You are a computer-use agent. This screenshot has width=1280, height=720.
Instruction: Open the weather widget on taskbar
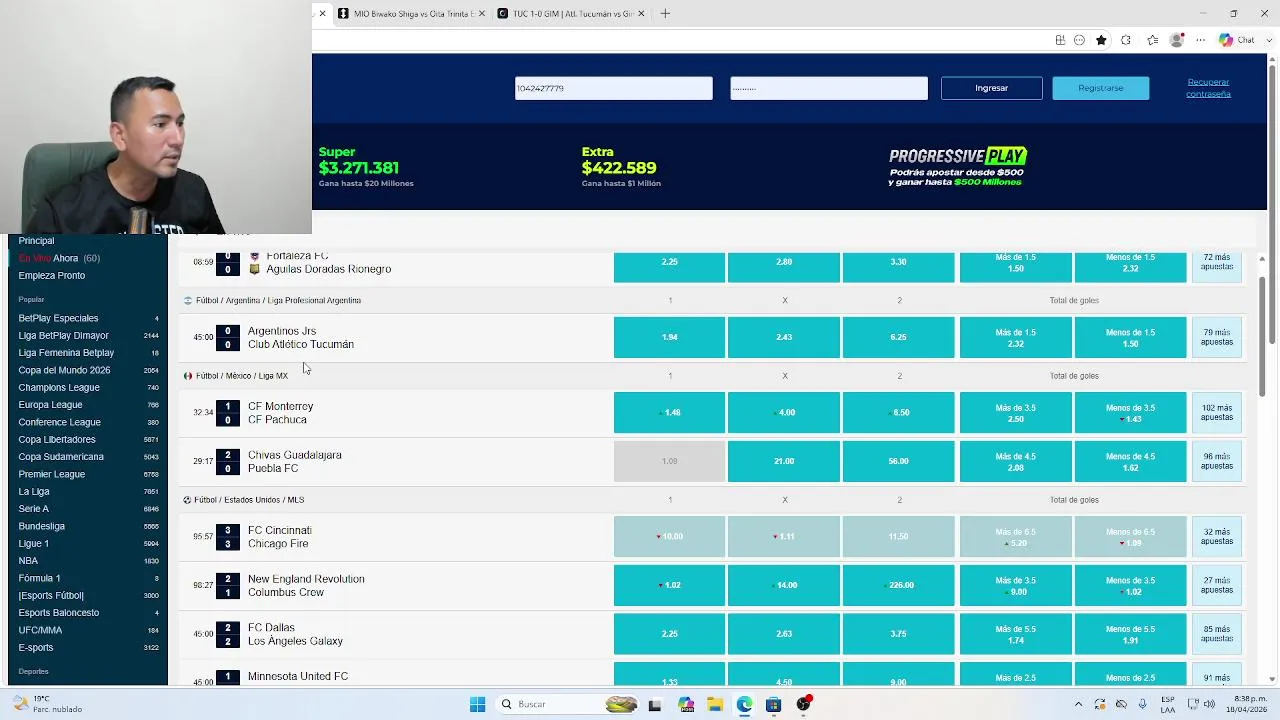tap(48, 704)
